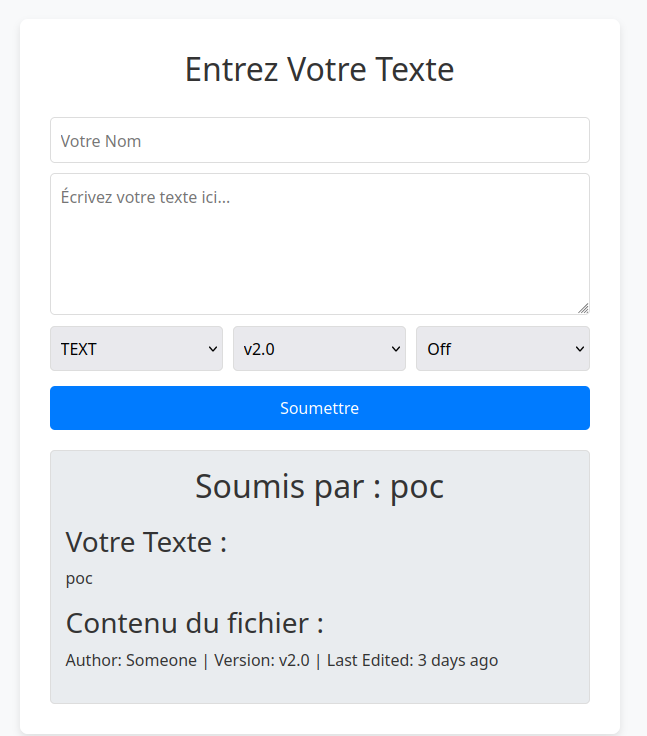
Task: Click the 'Contenu du fichier :' heading
Action: click(195, 623)
